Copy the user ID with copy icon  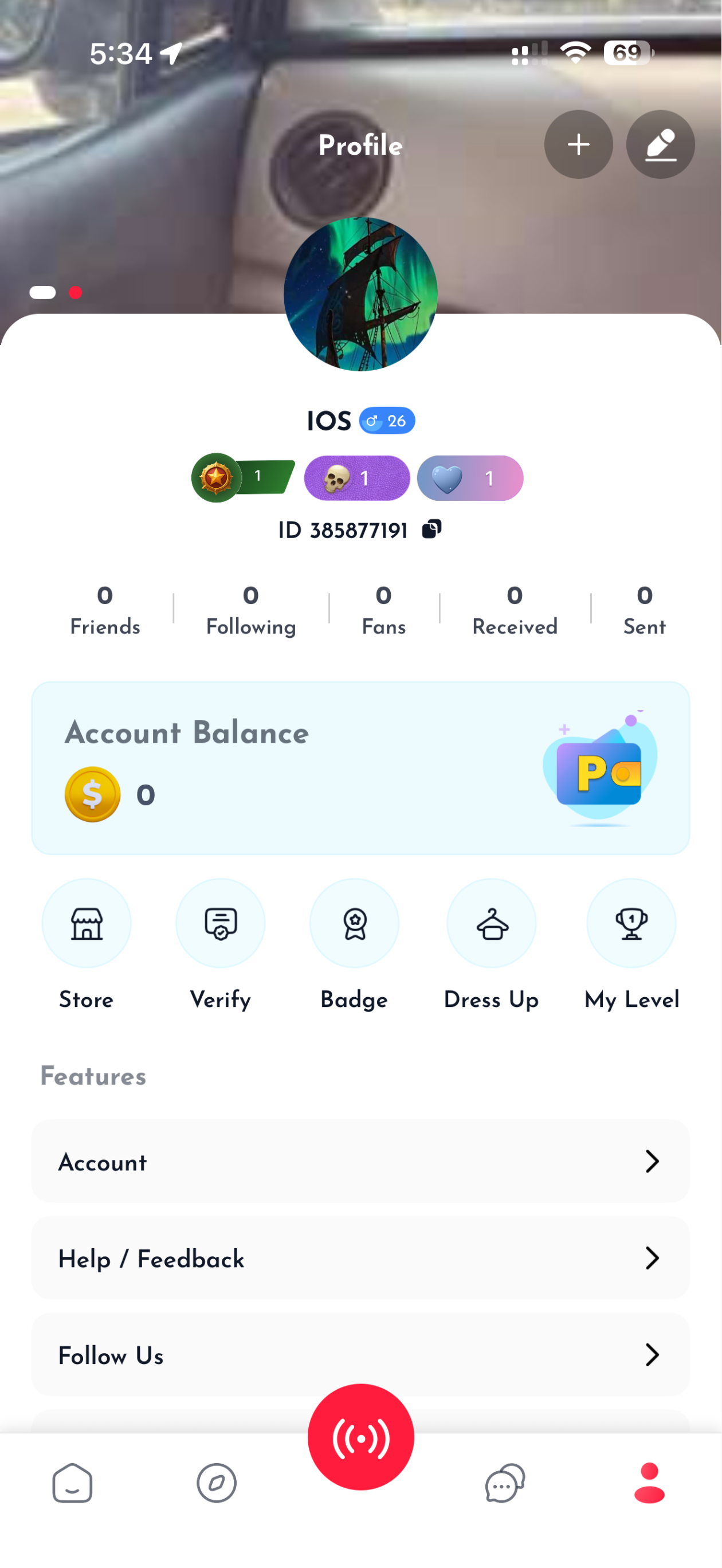point(431,529)
